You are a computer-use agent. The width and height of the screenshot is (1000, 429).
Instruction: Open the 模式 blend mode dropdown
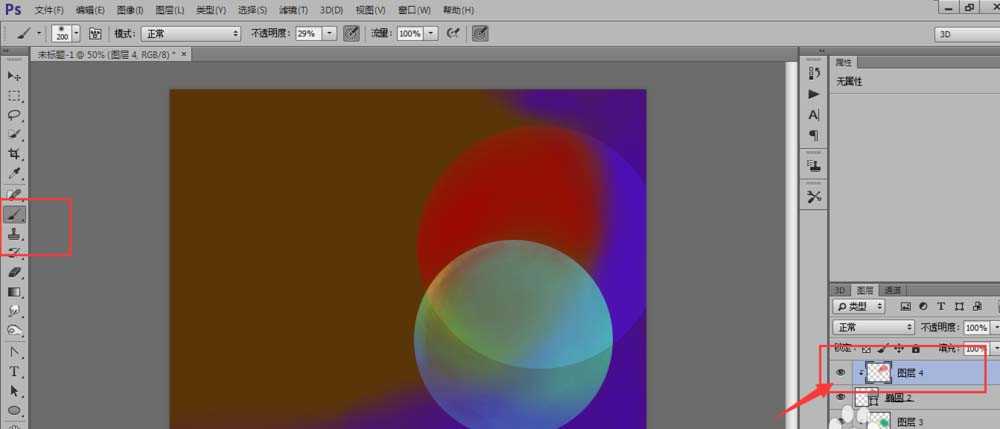(x=190, y=33)
